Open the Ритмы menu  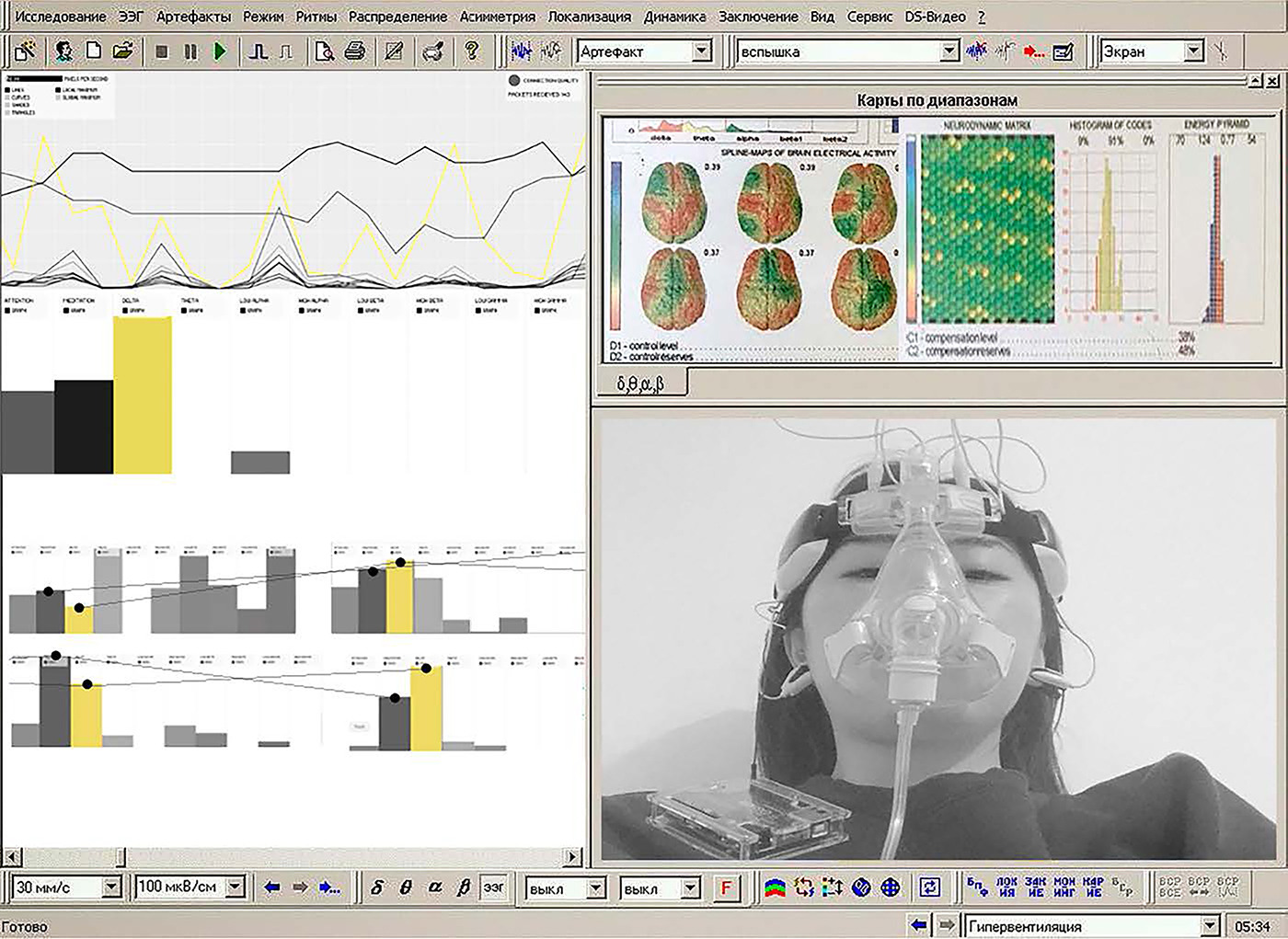click(316, 17)
